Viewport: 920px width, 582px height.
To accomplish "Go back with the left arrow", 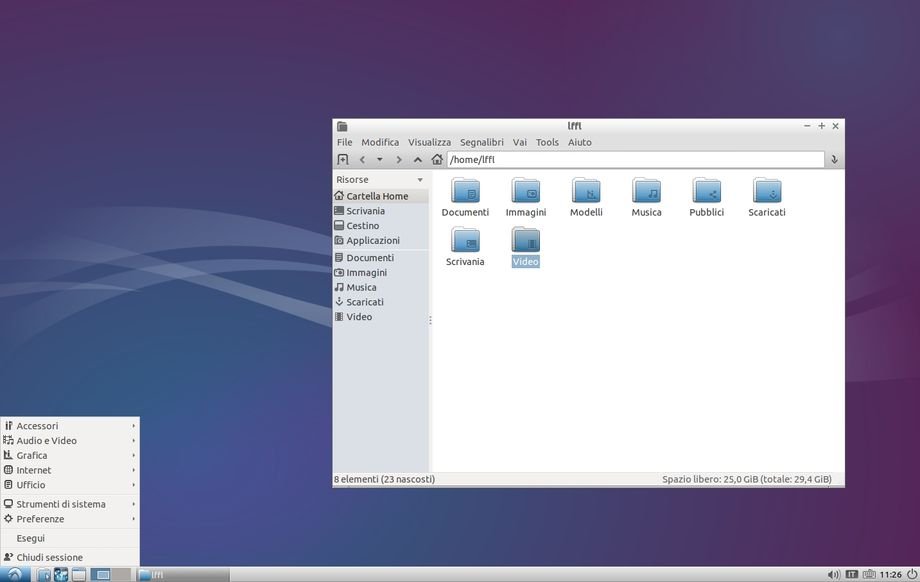I will [362, 160].
